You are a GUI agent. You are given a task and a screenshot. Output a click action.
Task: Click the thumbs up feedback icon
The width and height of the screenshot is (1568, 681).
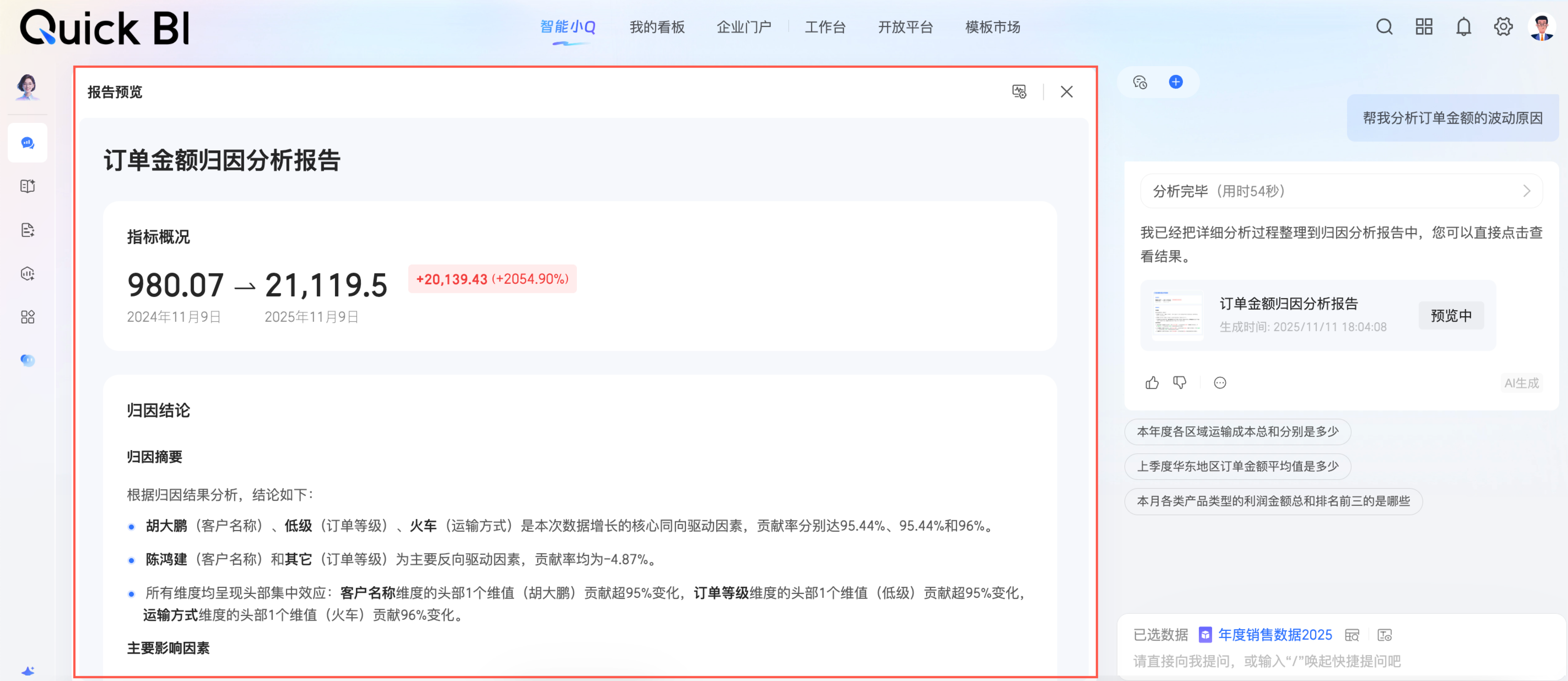click(1152, 383)
